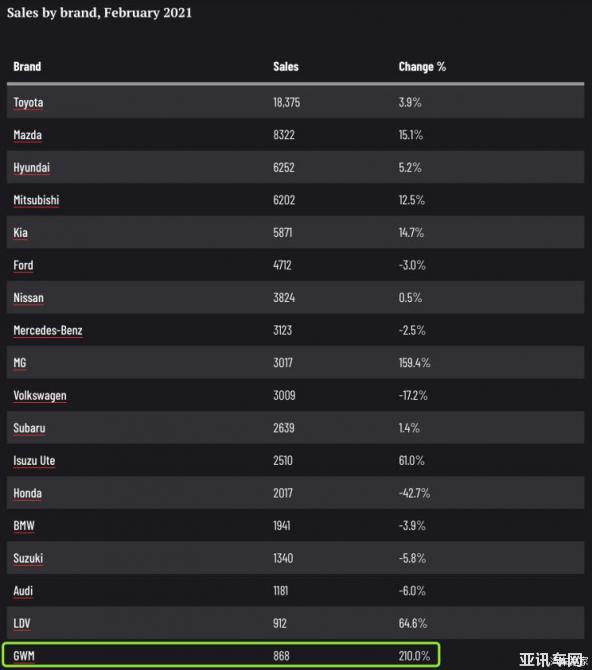Click the Change % column header
The width and height of the screenshot is (592, 670).
422,67
